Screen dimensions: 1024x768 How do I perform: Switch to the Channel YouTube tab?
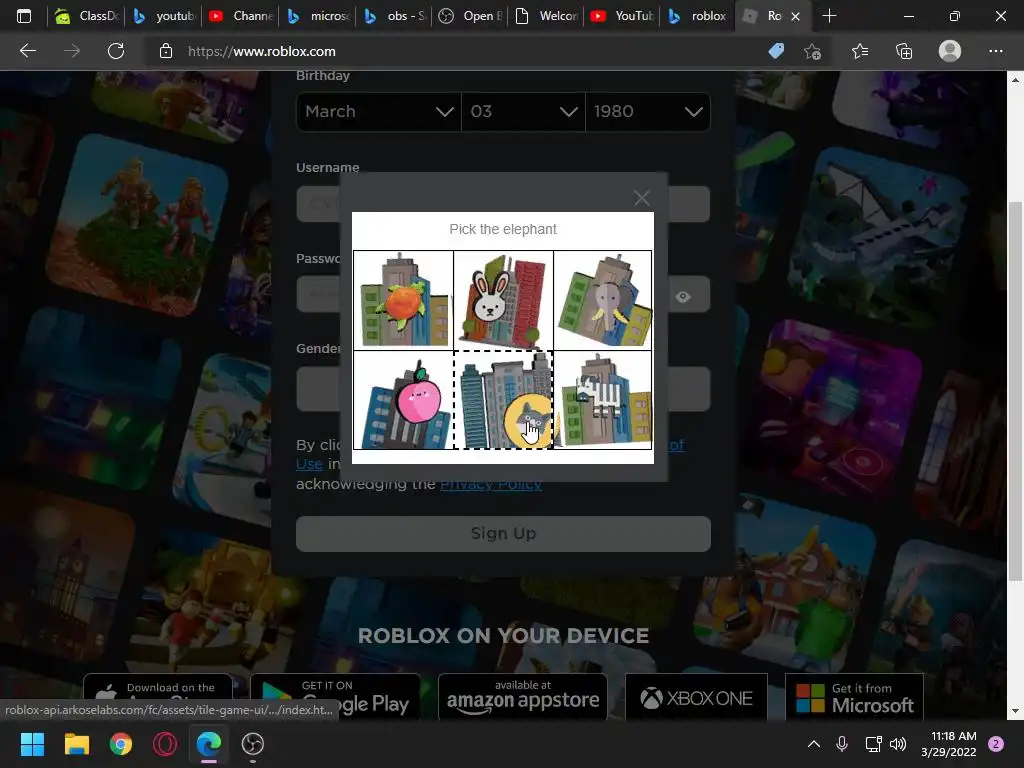click(241, 16)
